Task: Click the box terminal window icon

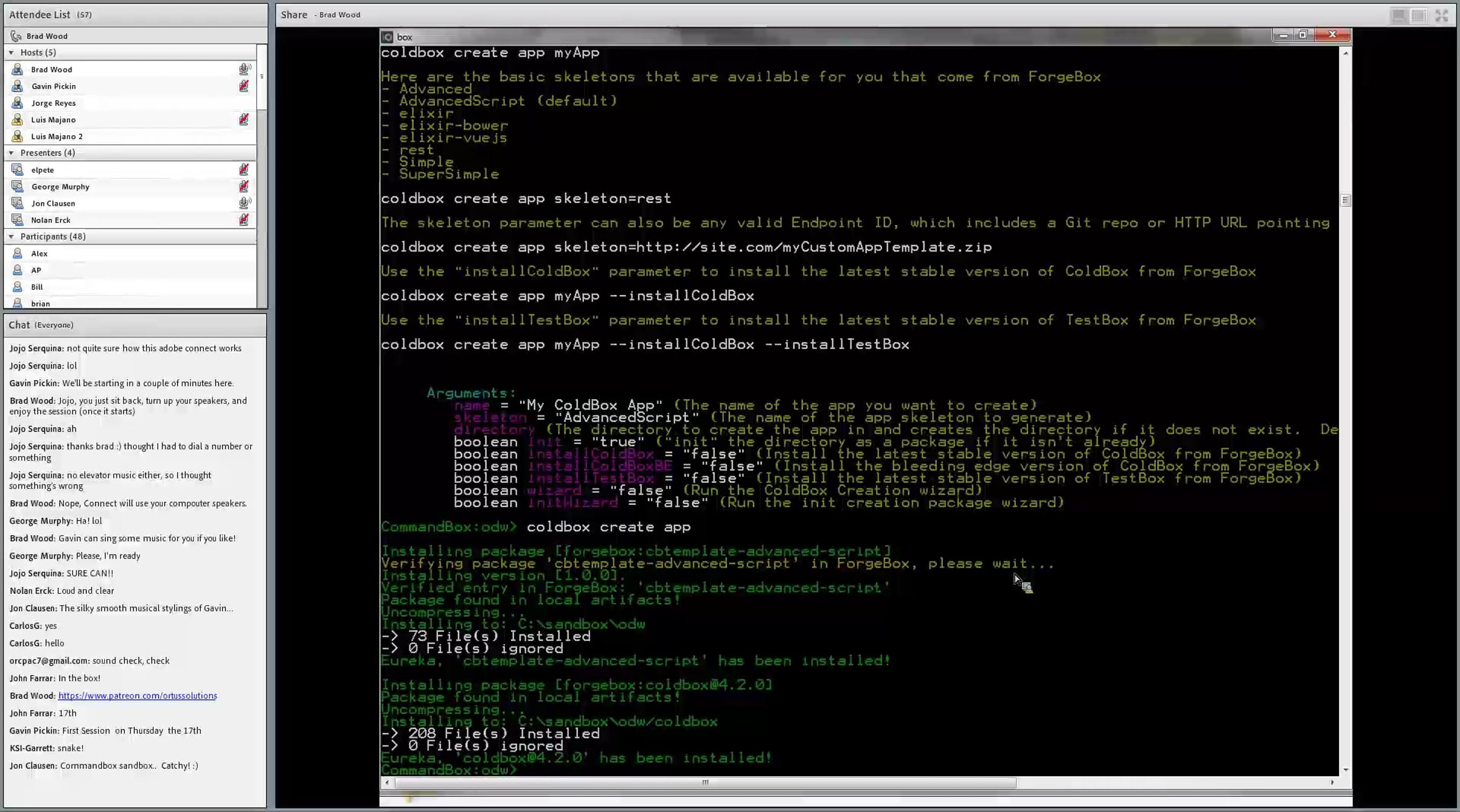Action: (387, 37)
